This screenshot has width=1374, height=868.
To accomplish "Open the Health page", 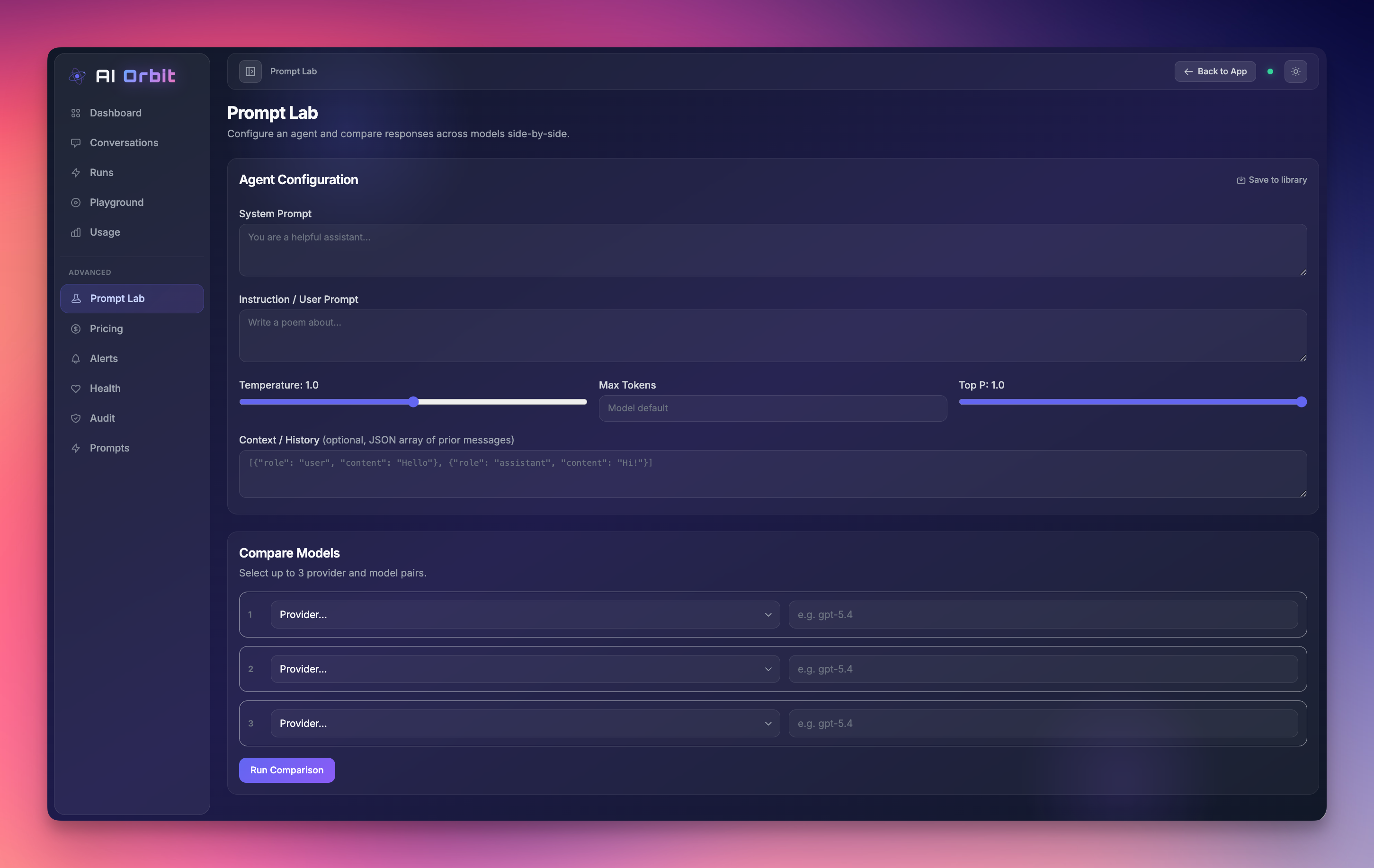I will [x=132, y=389].
